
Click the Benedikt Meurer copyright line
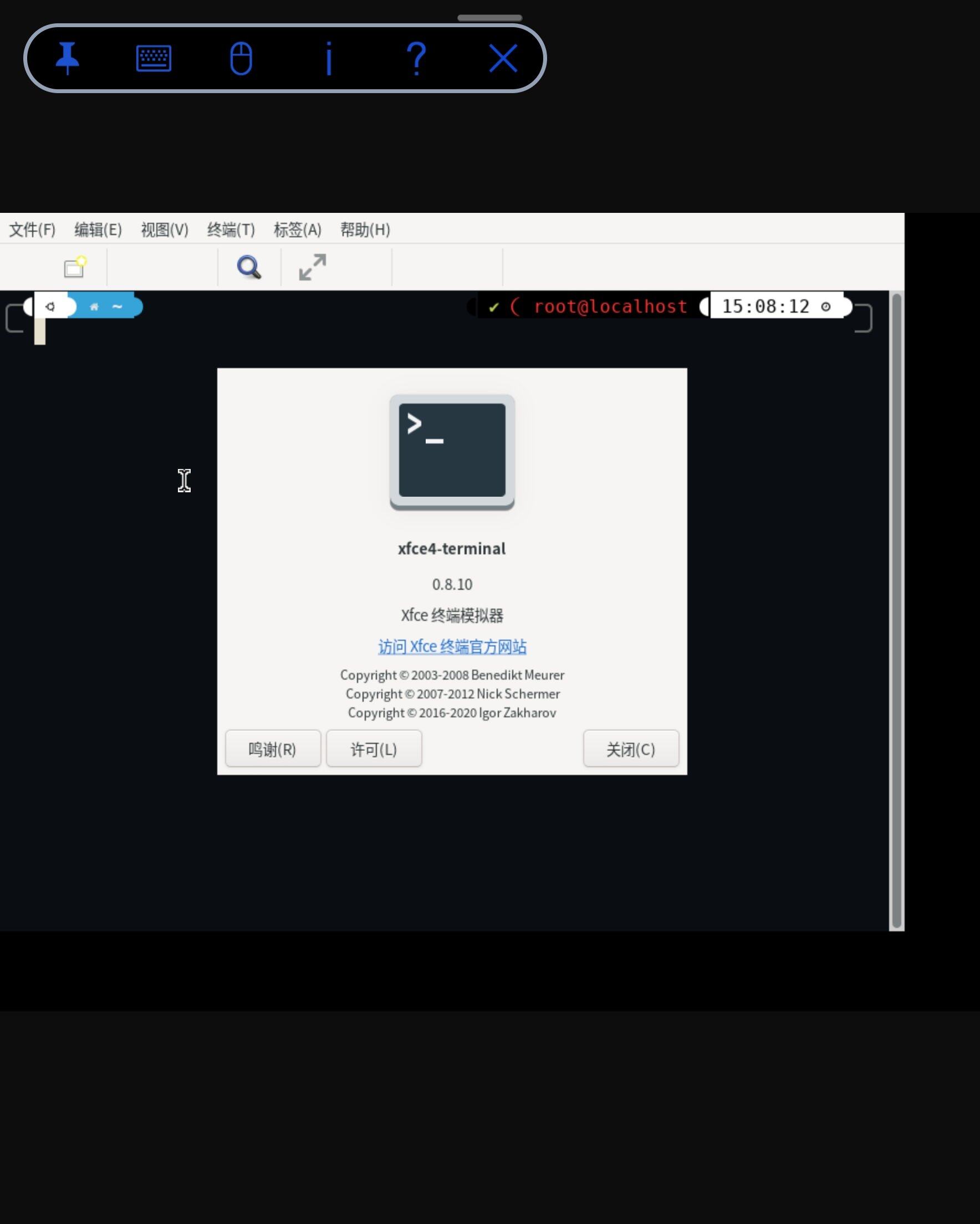(x=452, y=675)
